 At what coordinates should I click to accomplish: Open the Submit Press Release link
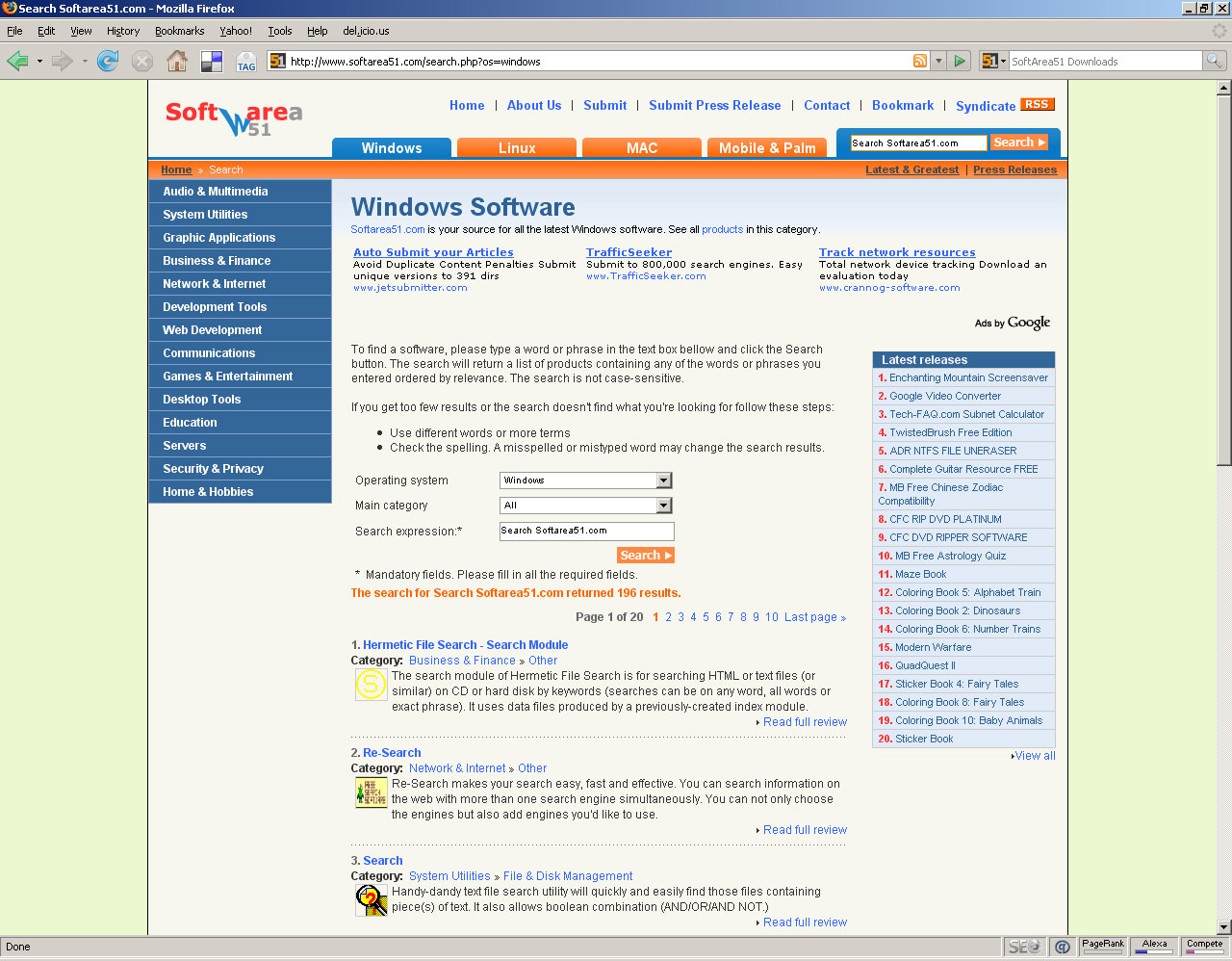[715, 105]
